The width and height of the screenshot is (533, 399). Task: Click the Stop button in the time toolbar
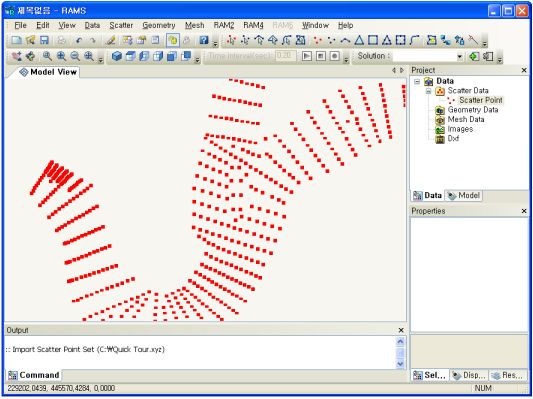321,56
